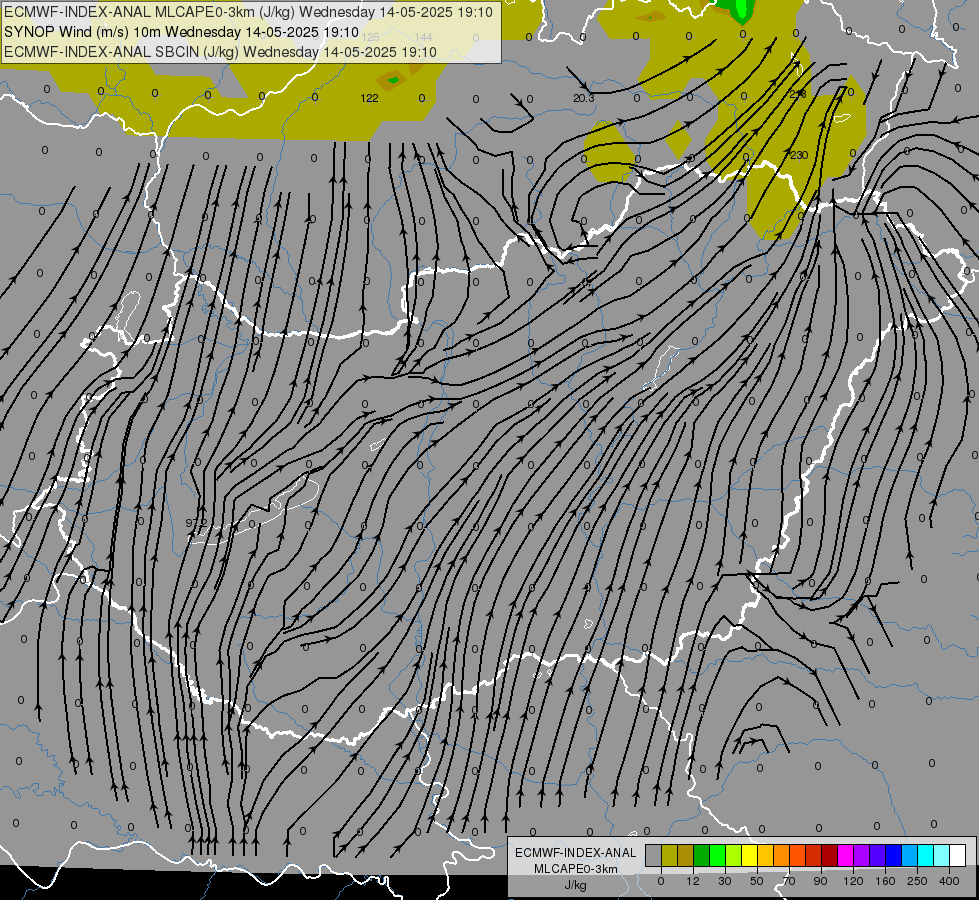Click the map value 97.2 near the lake

tap(196, 523)
